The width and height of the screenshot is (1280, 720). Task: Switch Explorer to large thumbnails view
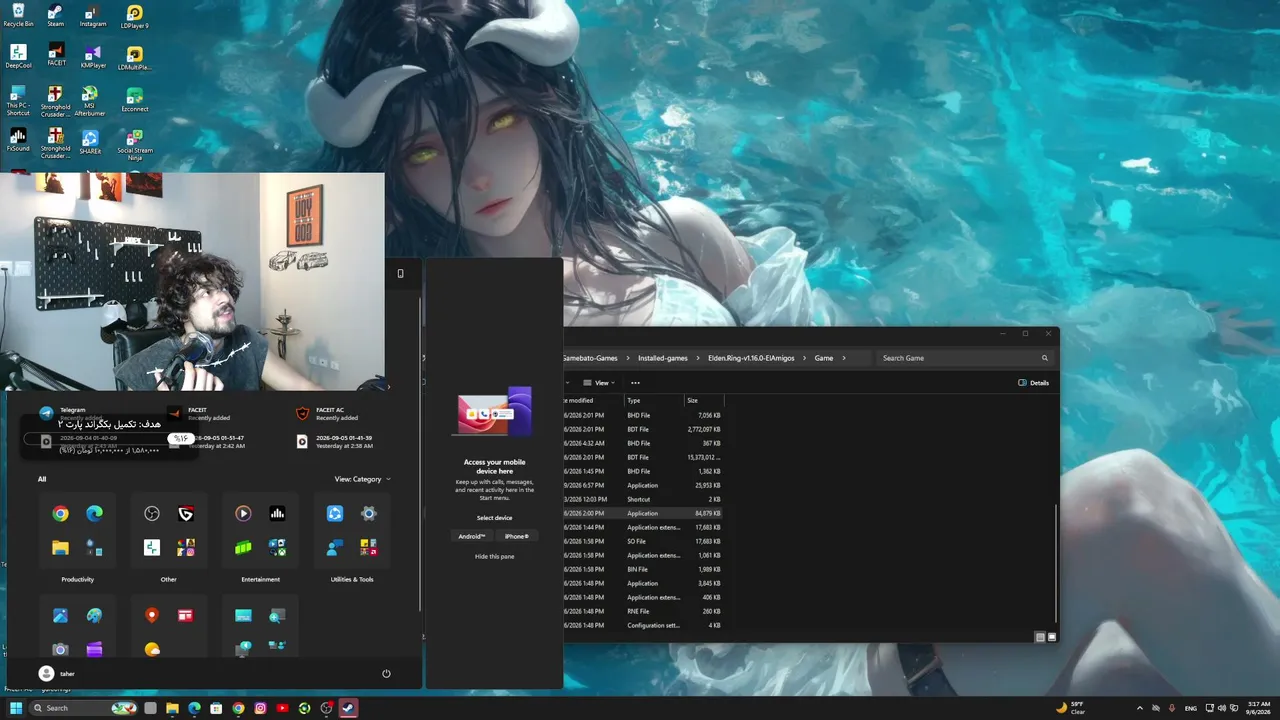tap(1052, 637)
